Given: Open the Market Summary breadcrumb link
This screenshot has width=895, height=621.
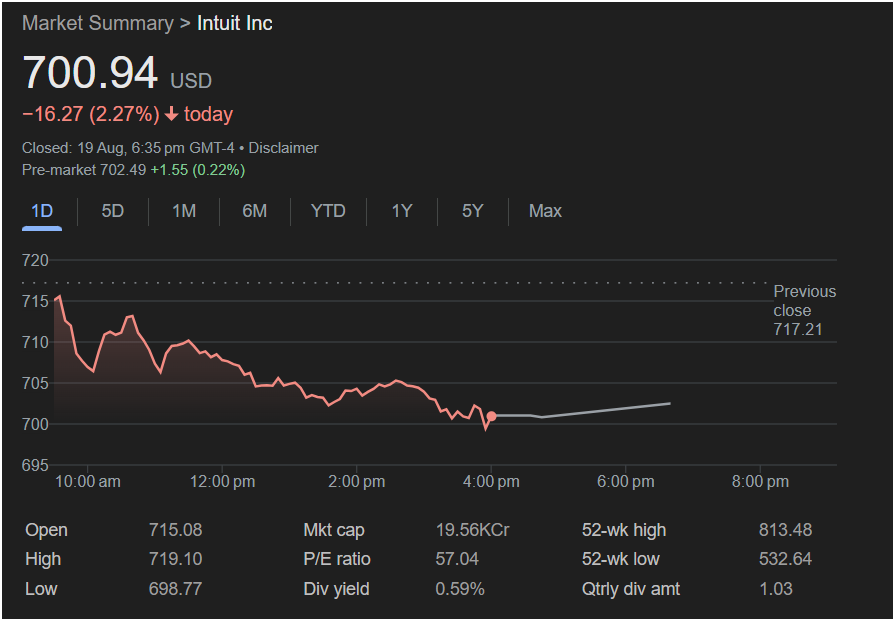Looking at the screenshot, I should tap(98, 23).
